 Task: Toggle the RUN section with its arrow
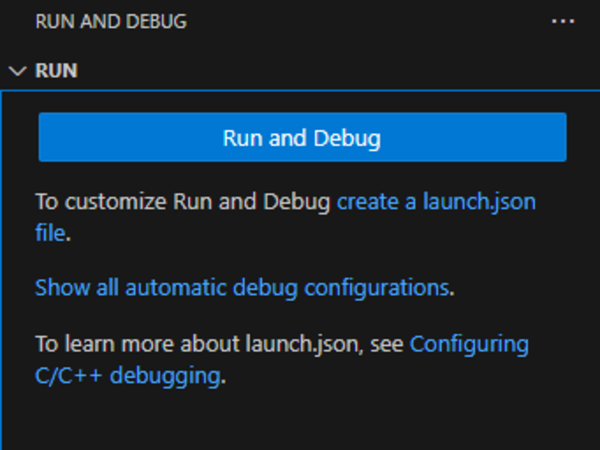coord(17,71)
